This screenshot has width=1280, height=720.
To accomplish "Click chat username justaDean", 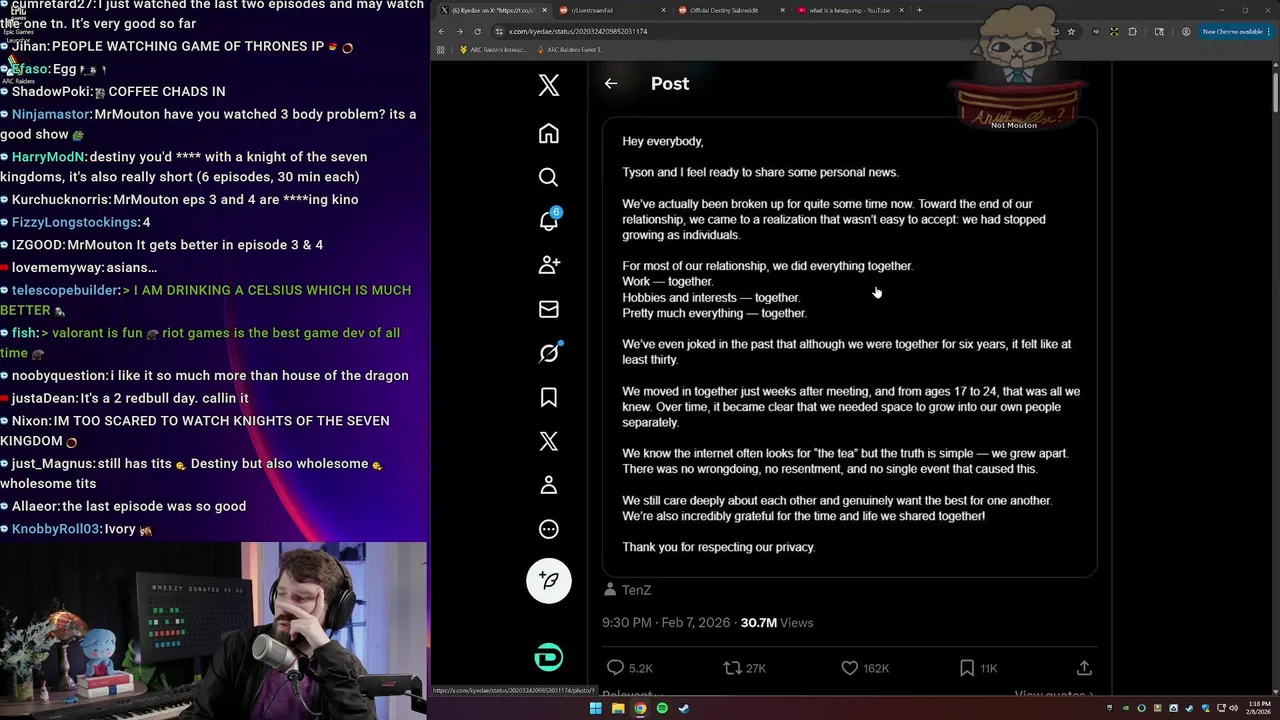I will point(44,398).
